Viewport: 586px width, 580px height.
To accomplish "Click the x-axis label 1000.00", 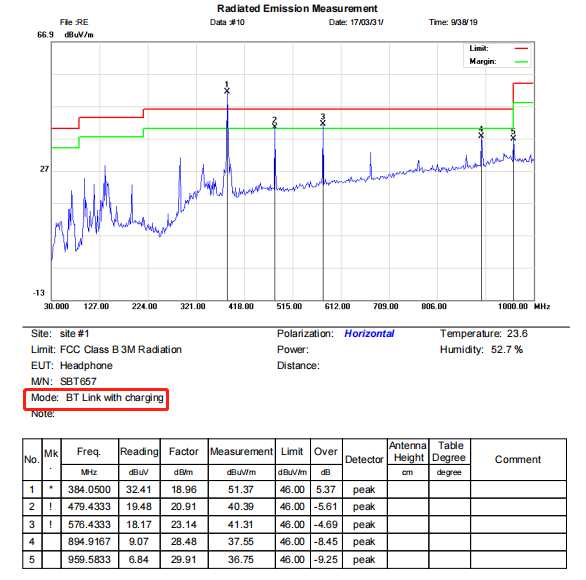I will coord(513,306).
